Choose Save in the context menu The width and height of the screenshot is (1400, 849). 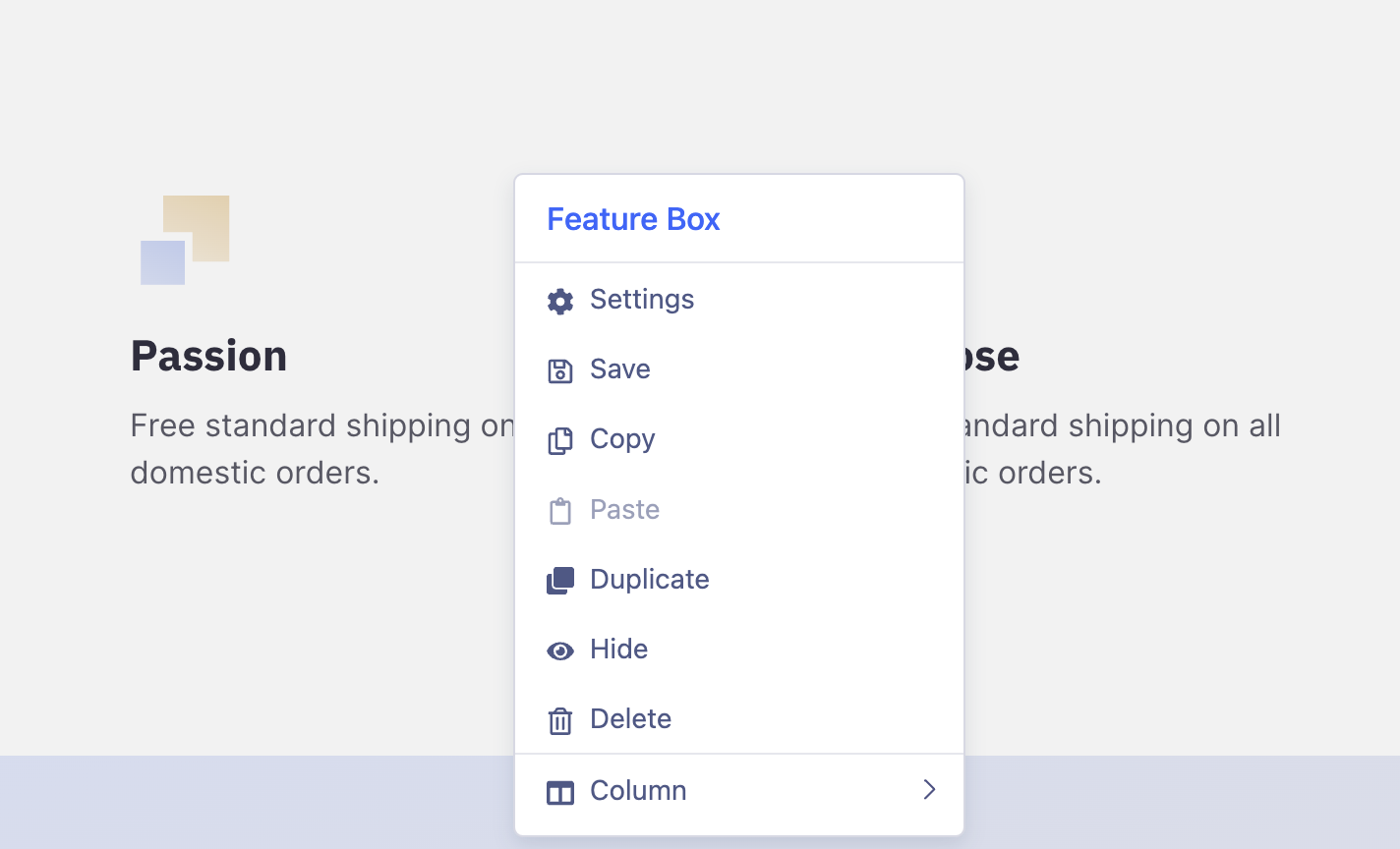(x=620, y=369)
